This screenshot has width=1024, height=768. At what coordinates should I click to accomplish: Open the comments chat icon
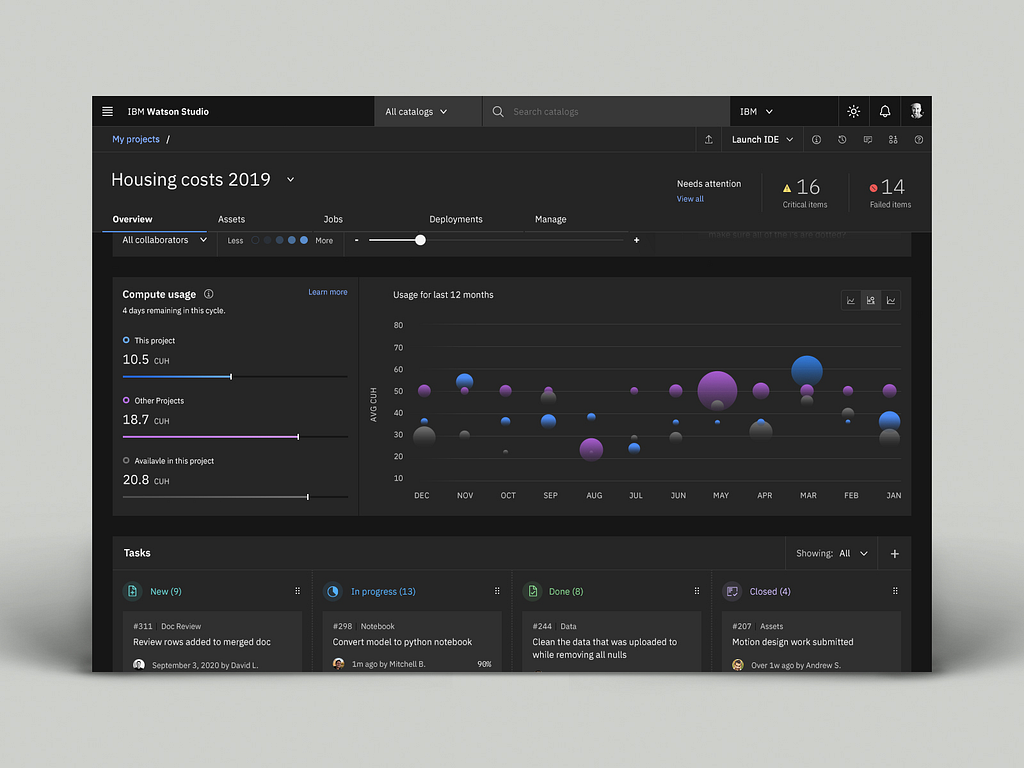(867, 140)
